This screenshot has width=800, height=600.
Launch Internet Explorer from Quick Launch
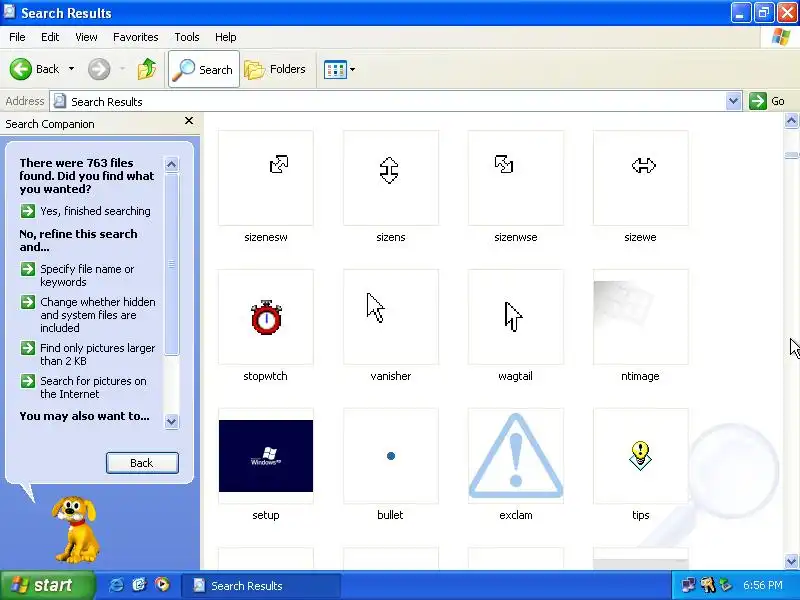(116, 585)
